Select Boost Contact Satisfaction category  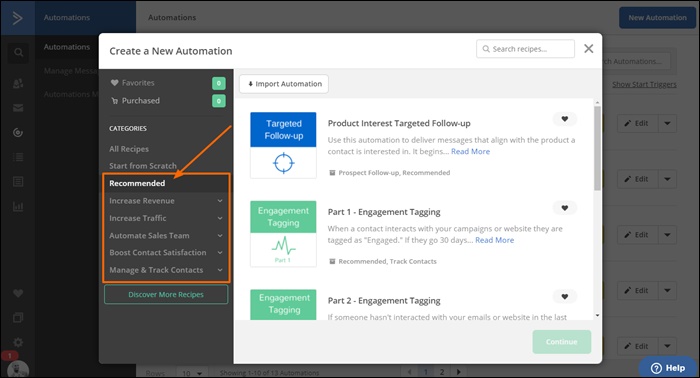158,253
